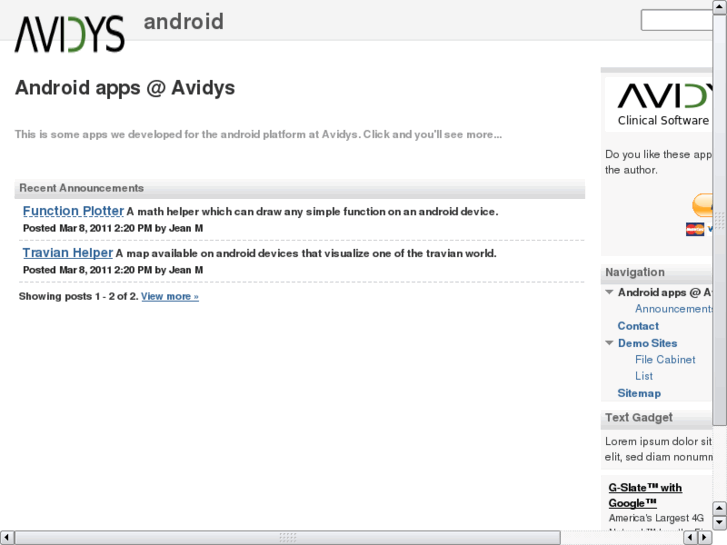Viewport: 727px width, 545px height.
Task: Click the vertical scrollbar up arrow at top
Action: tap(719, 6)
